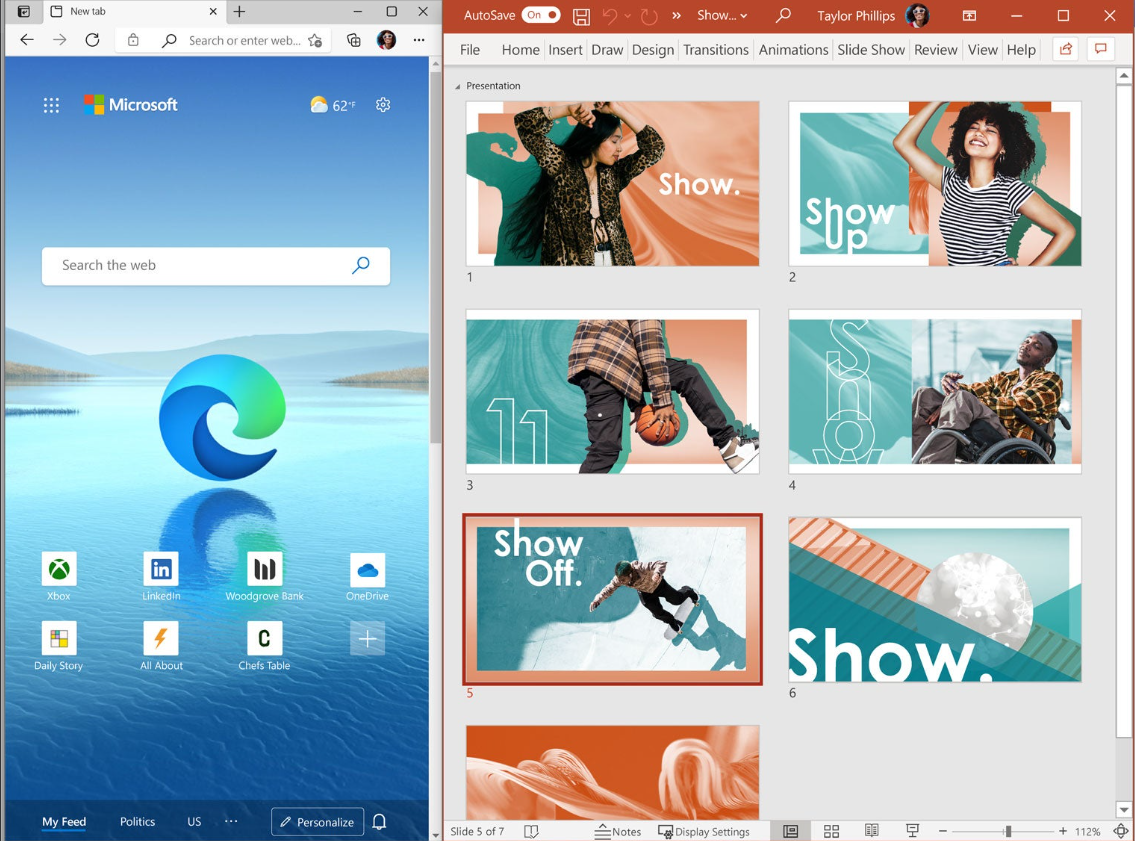The image size is (1135, 841).
Task: Click the zoom in plus button
Action: point(1063,832)
